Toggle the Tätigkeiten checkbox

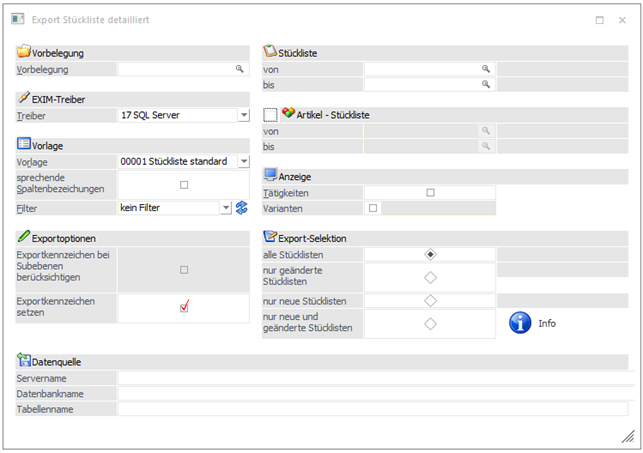tap(430, 192)
